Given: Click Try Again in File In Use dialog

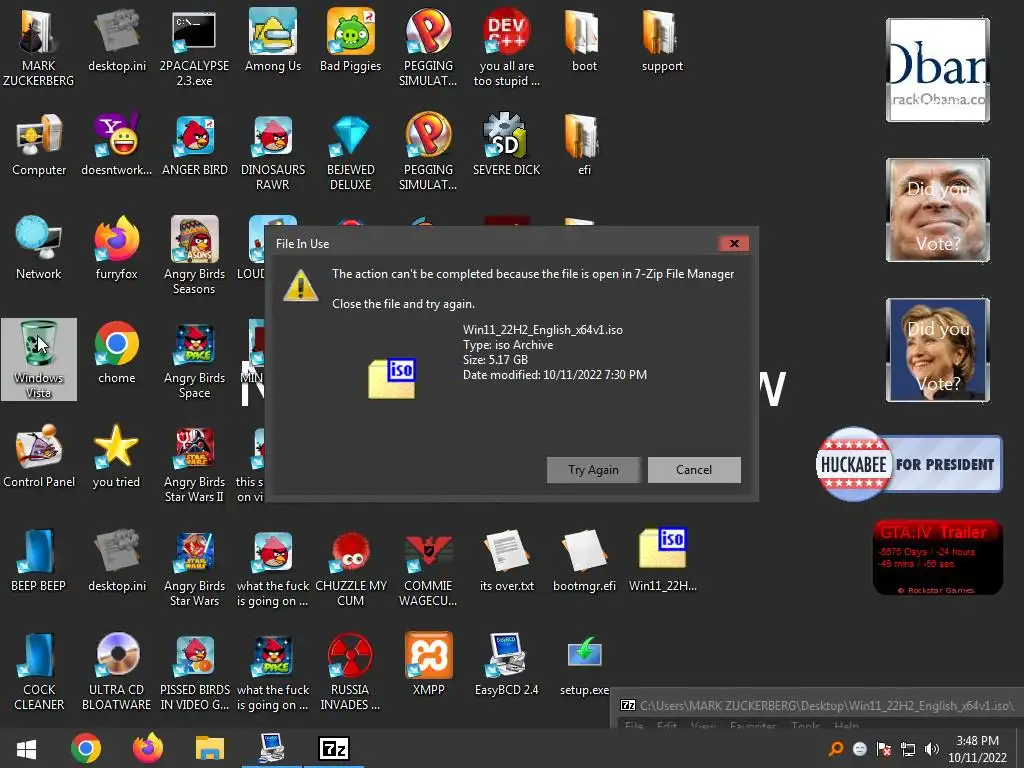Looking at the screenshot, I should click(x=593, y=470).
